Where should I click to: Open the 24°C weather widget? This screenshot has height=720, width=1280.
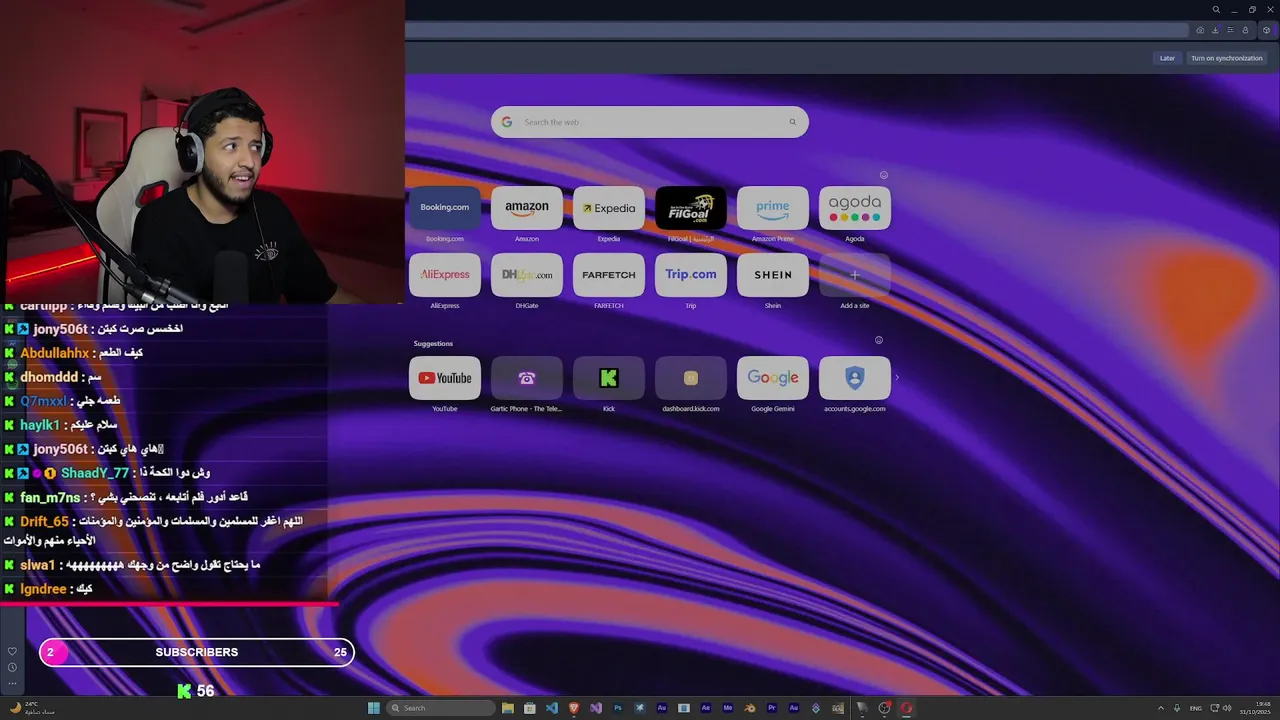(x=32, y=708)
